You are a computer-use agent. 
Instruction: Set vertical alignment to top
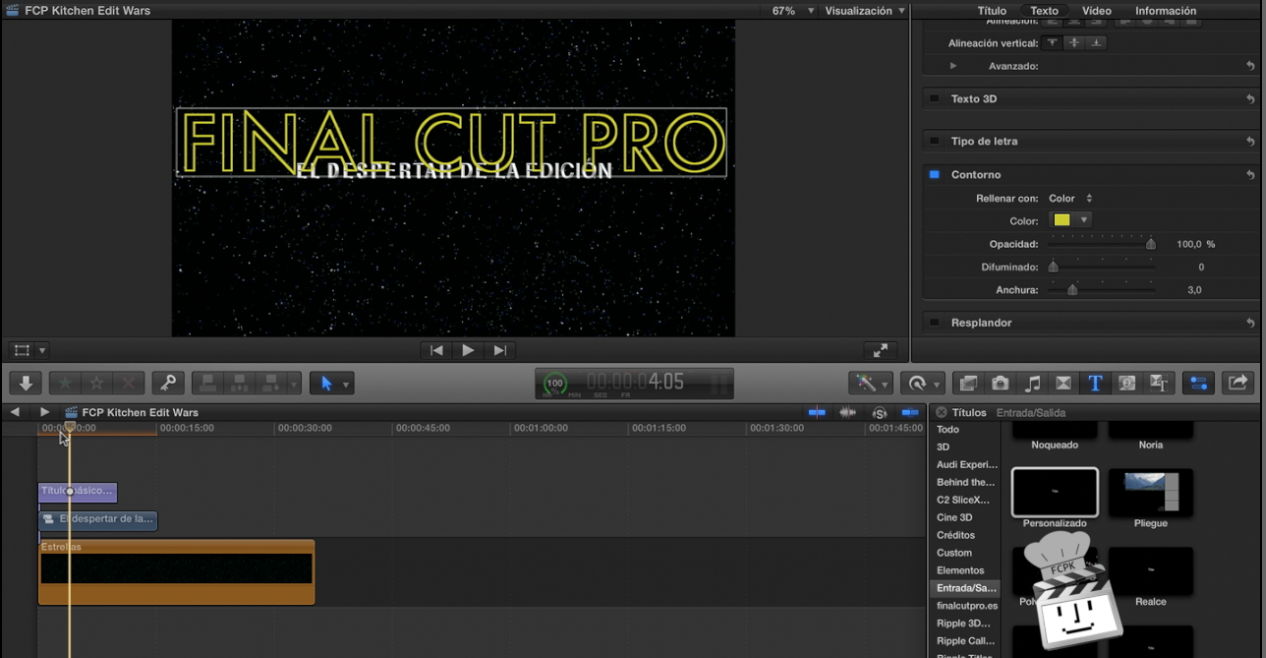(1052, 43)
